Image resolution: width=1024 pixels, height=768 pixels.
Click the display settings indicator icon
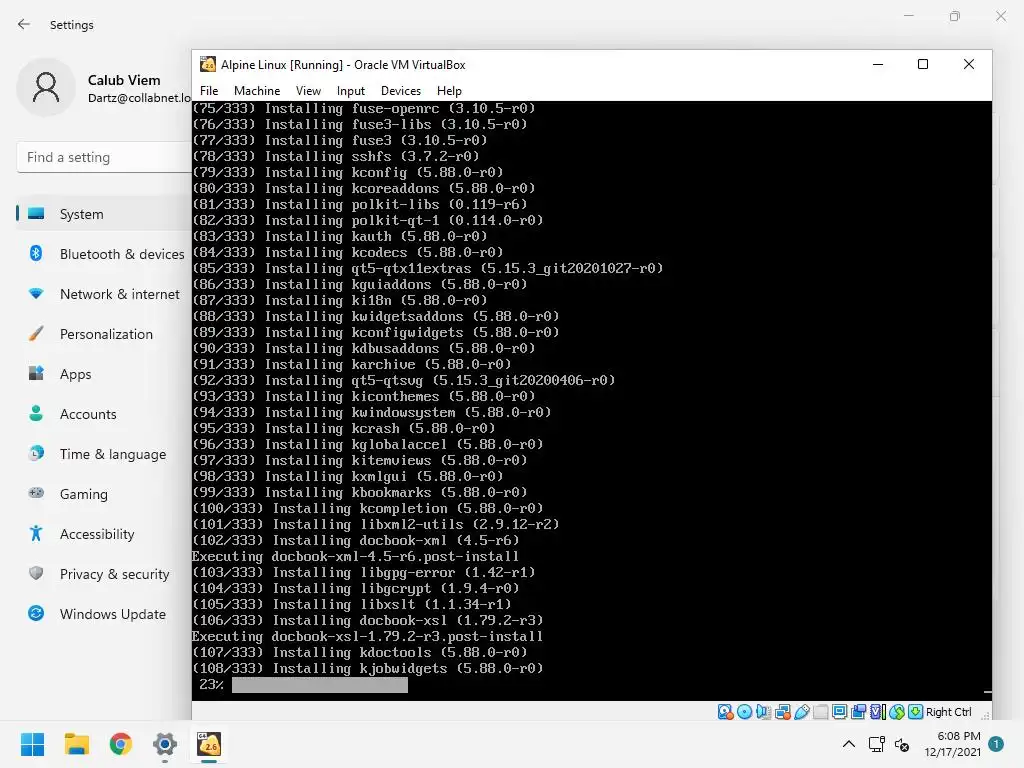click(x=840, y=712)
